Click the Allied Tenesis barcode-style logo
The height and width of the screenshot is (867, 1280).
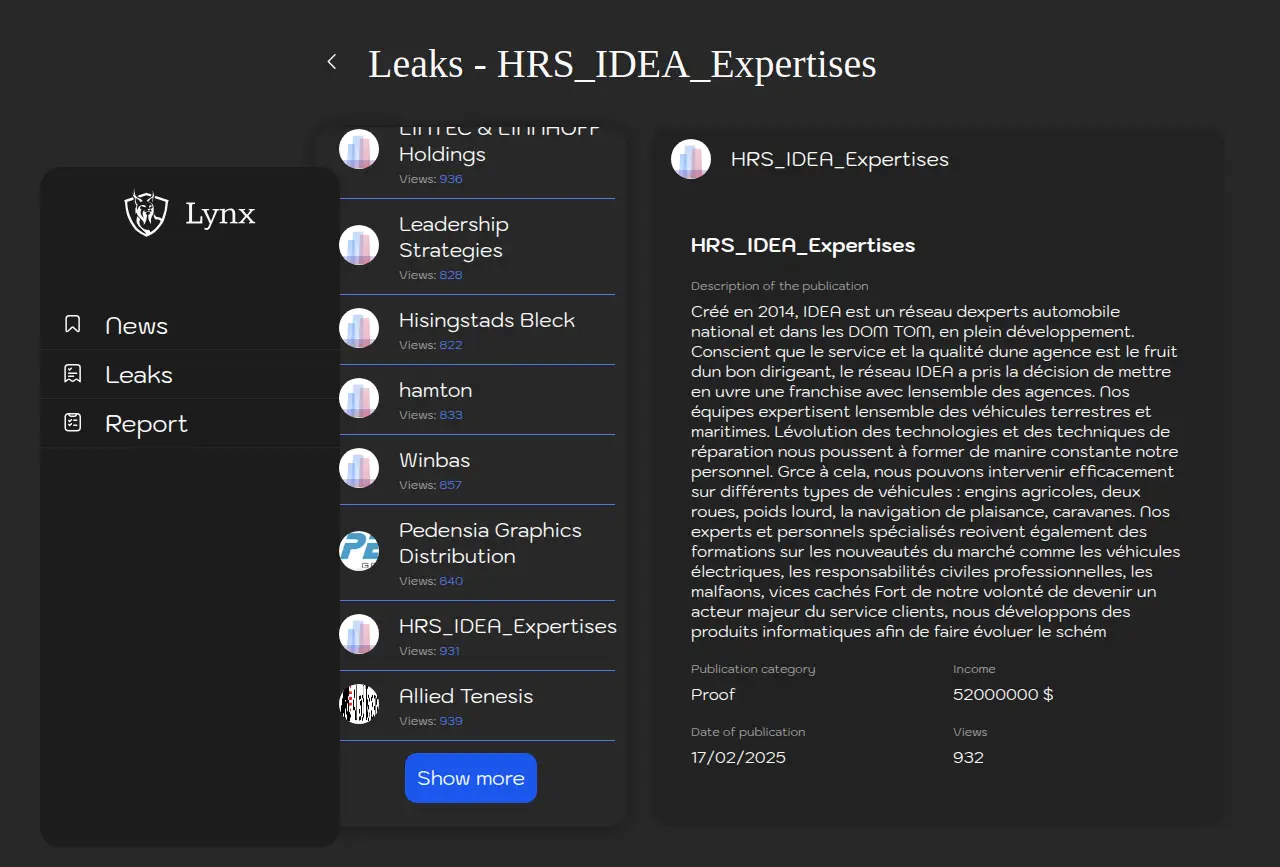pos(359,704)
